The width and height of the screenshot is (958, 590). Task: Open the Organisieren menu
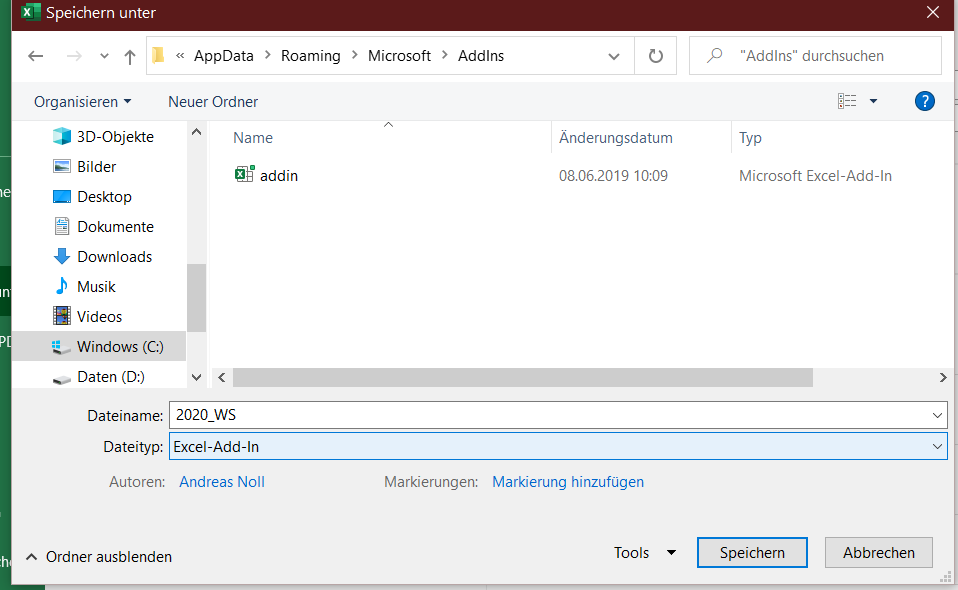pos(82,102)
